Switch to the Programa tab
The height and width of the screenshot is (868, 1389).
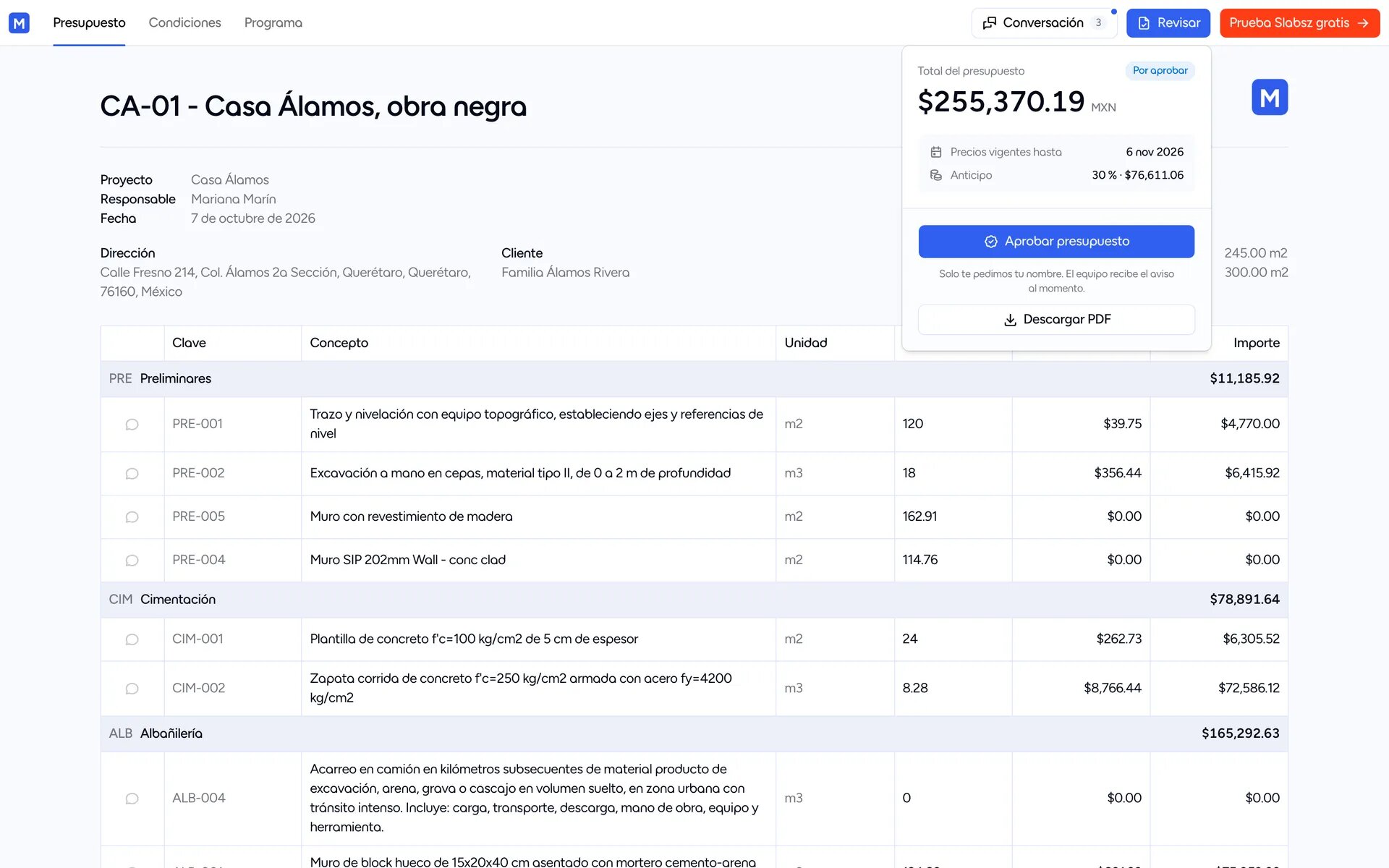click(273, 23)
